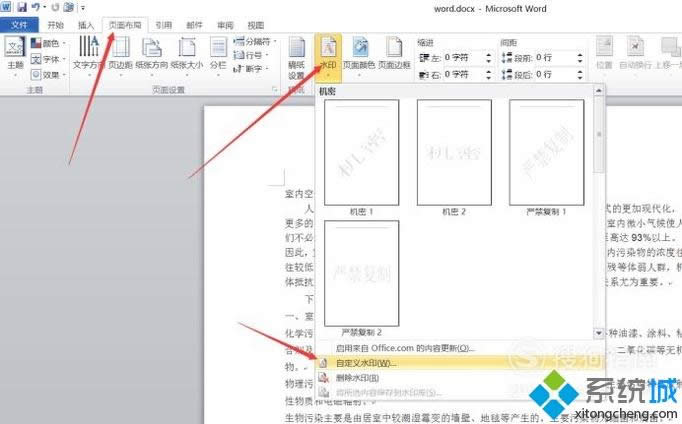Click the 段后 spacing spinner arrows
Viewport: 682px width, 424px height.
[580, 74]
